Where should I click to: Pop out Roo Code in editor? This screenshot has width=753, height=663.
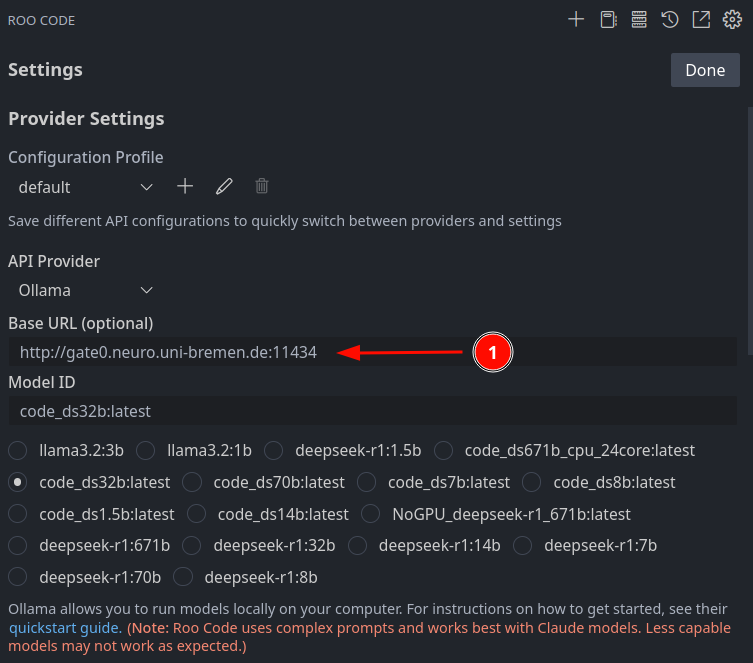tap(701, 20)
